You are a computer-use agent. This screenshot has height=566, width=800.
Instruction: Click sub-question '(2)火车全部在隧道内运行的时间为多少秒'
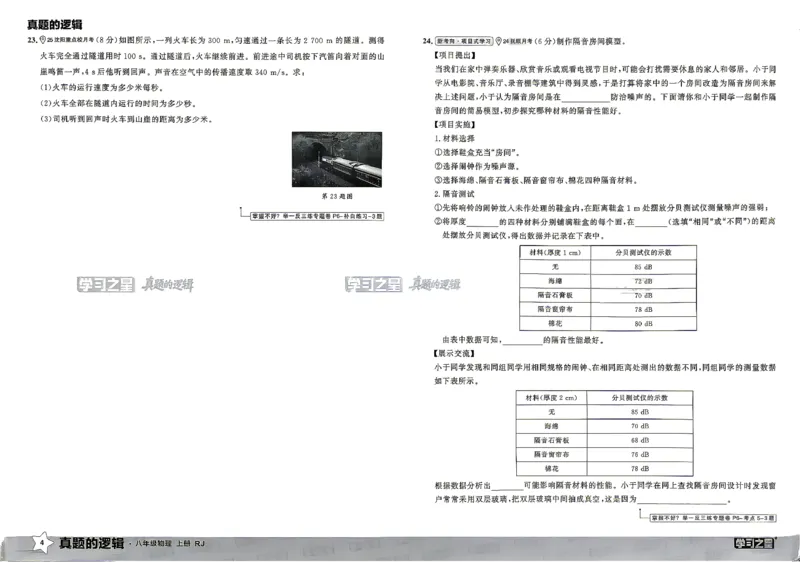118,104
